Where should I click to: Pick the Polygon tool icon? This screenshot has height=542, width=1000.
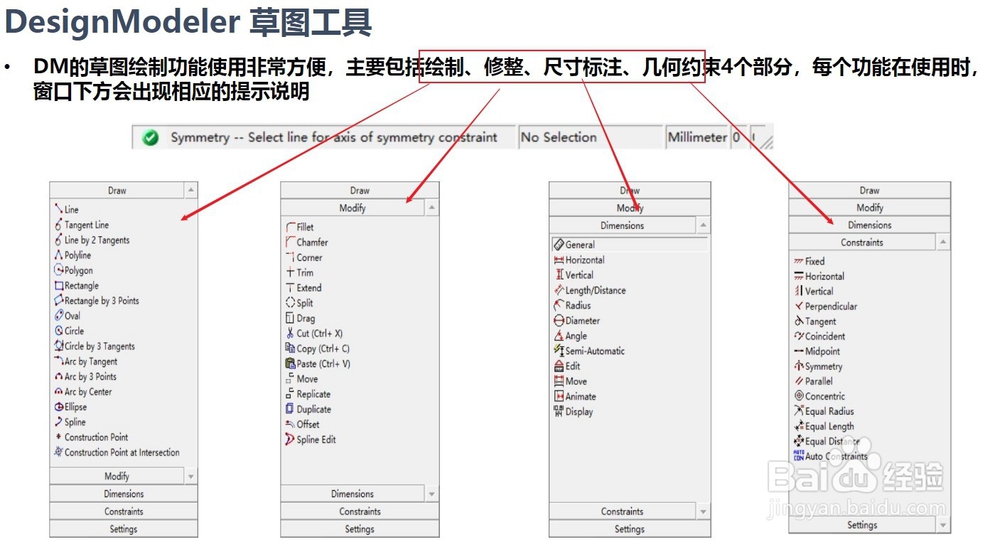[x=58, y=270]
